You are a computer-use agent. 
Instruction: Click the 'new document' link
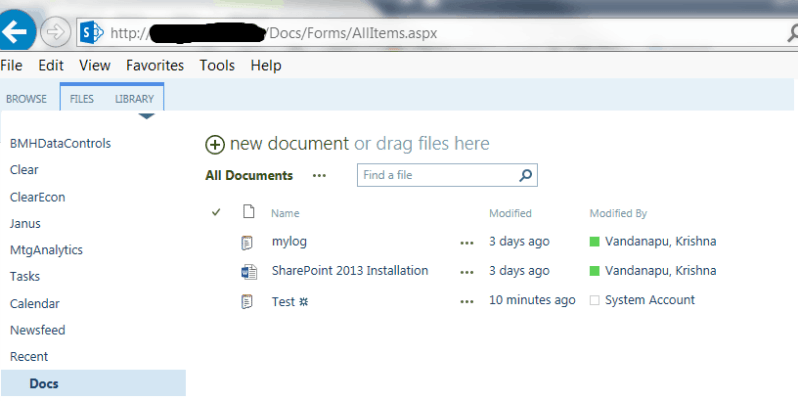(289, 144)
